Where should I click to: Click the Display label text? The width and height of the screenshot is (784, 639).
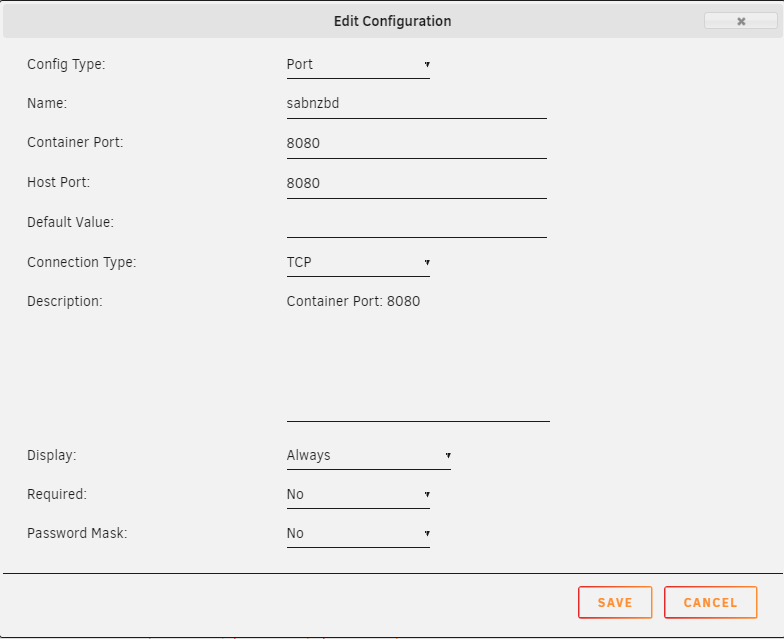pos(52,456)
